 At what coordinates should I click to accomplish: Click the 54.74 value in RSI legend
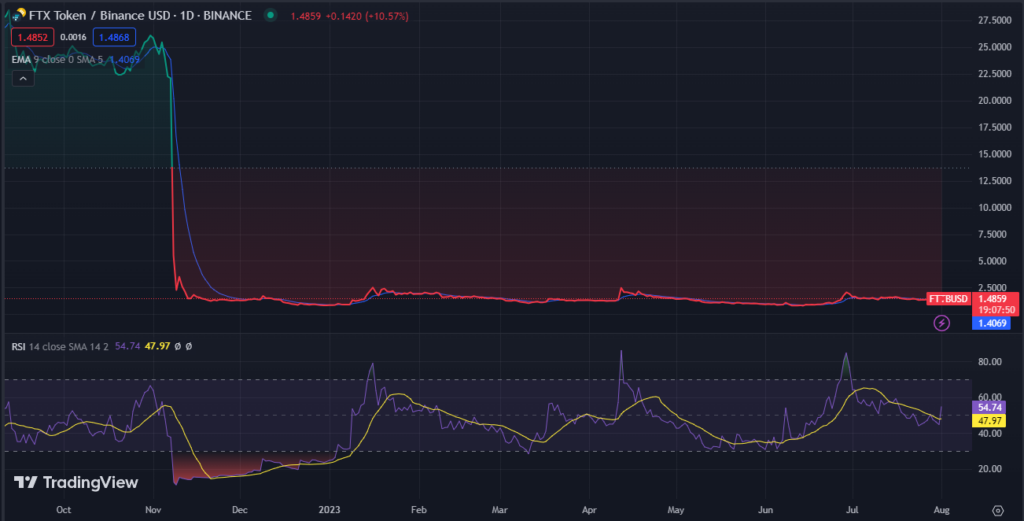coord(127,346)
